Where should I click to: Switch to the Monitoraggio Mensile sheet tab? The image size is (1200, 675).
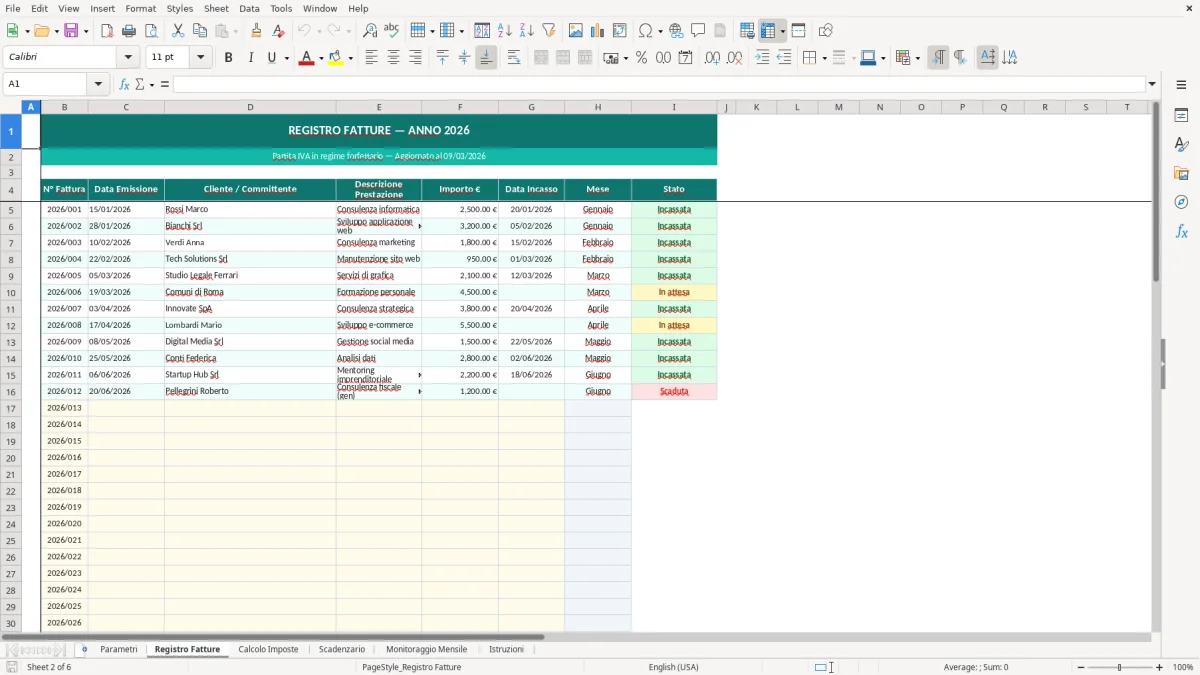[x=426, y=649]
